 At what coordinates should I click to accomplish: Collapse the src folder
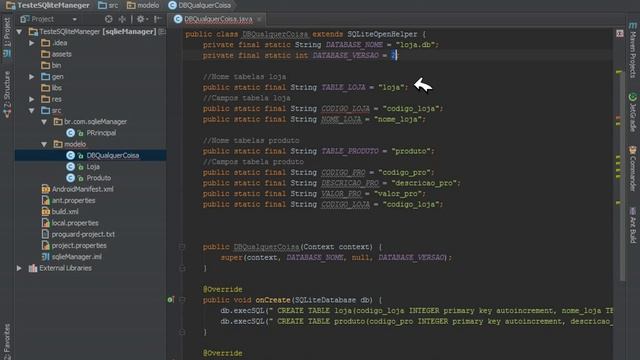(x=31, y=110)
